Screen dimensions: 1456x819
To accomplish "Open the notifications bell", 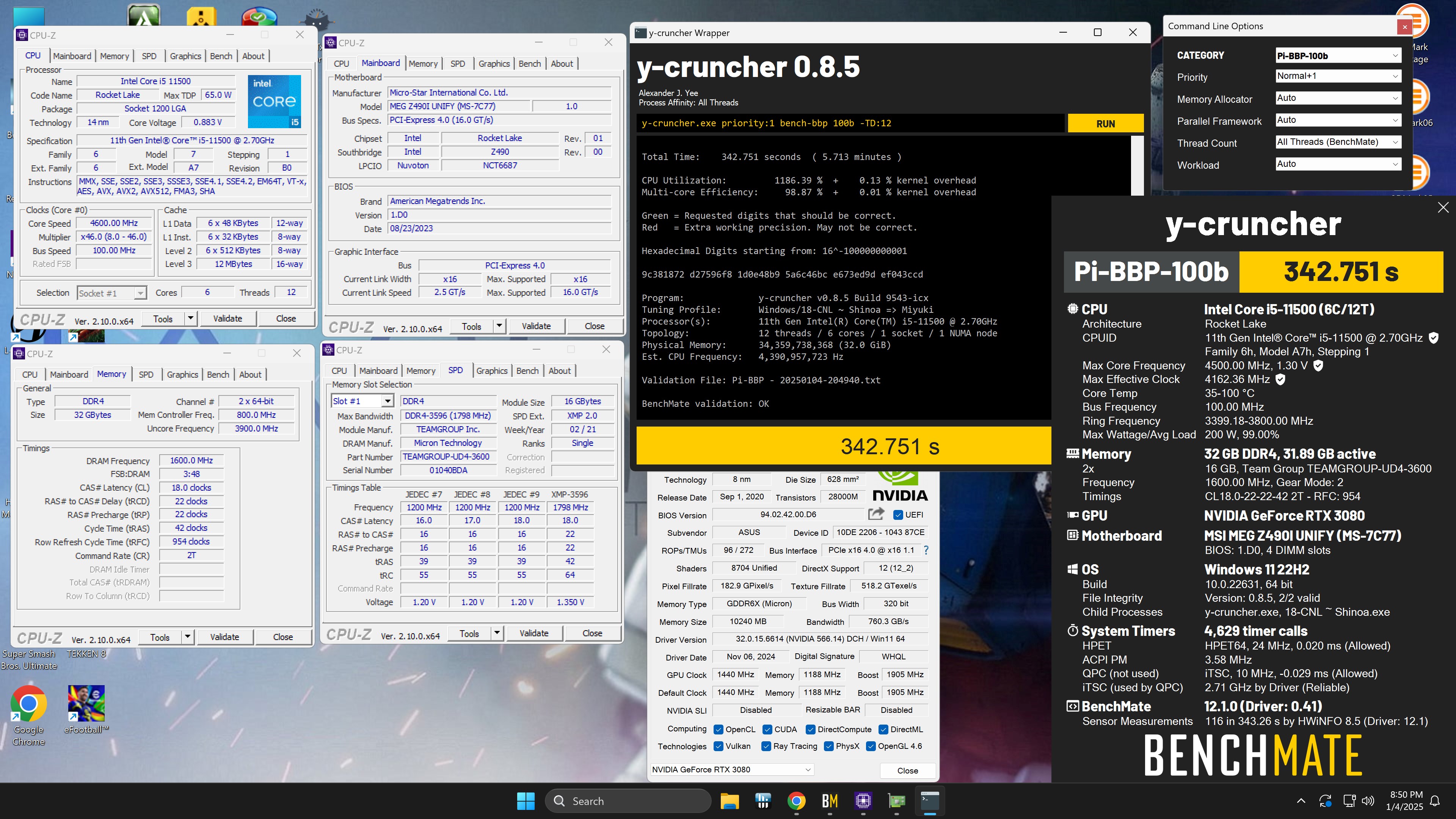I will [x=1434, y=801].
